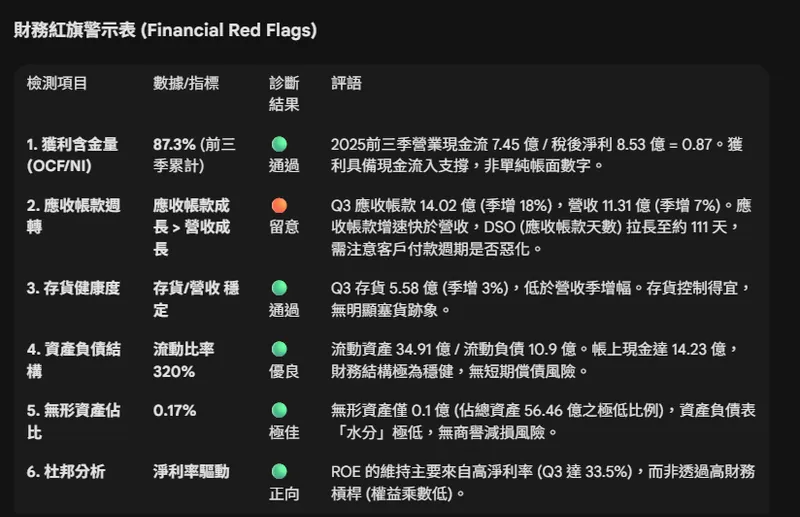Click the green dot in 無形資產佔比 row

[x=279, y=410]
